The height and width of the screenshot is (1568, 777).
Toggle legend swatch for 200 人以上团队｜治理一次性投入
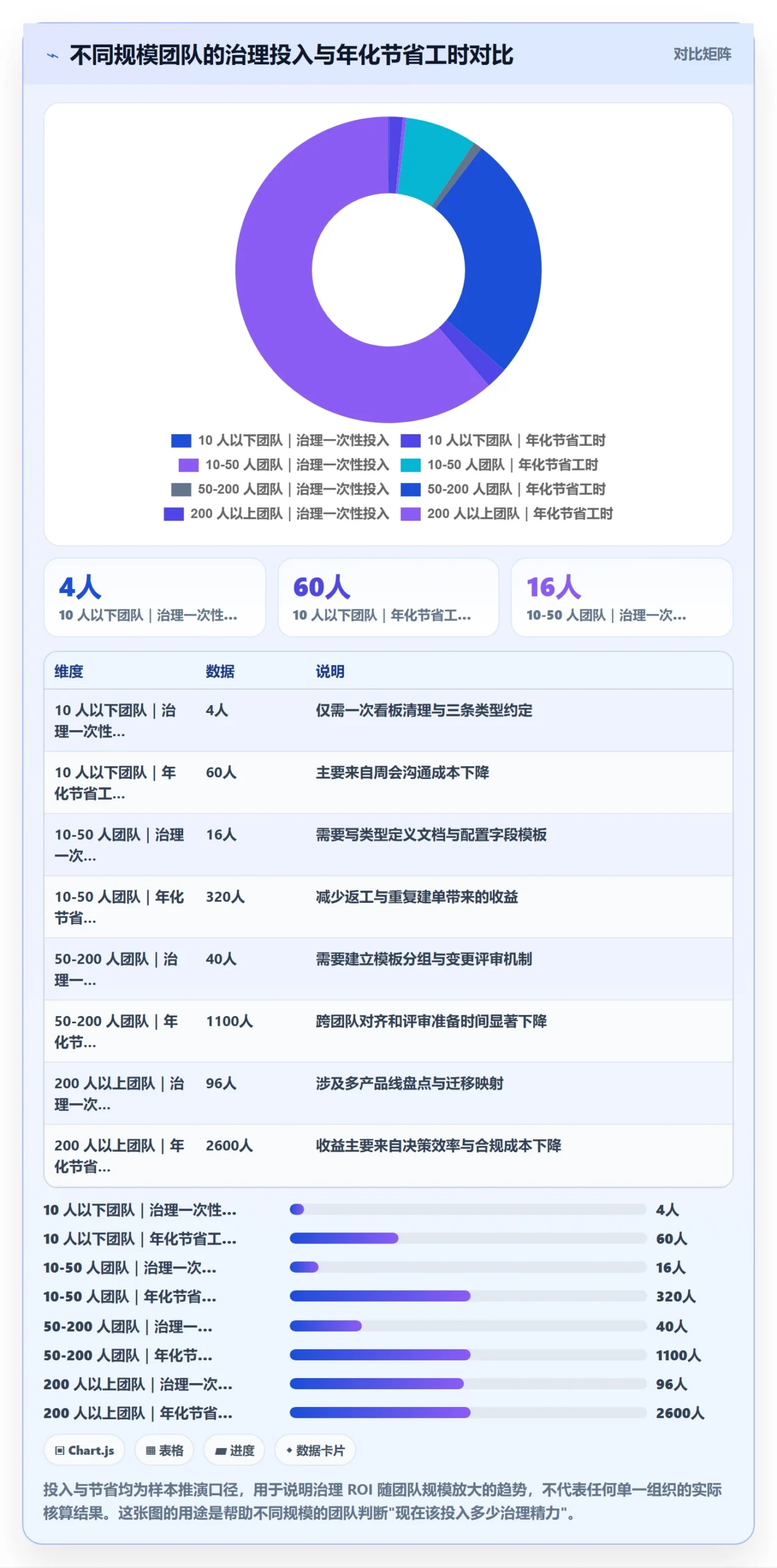pyautogui.click(x=173, y=513)
